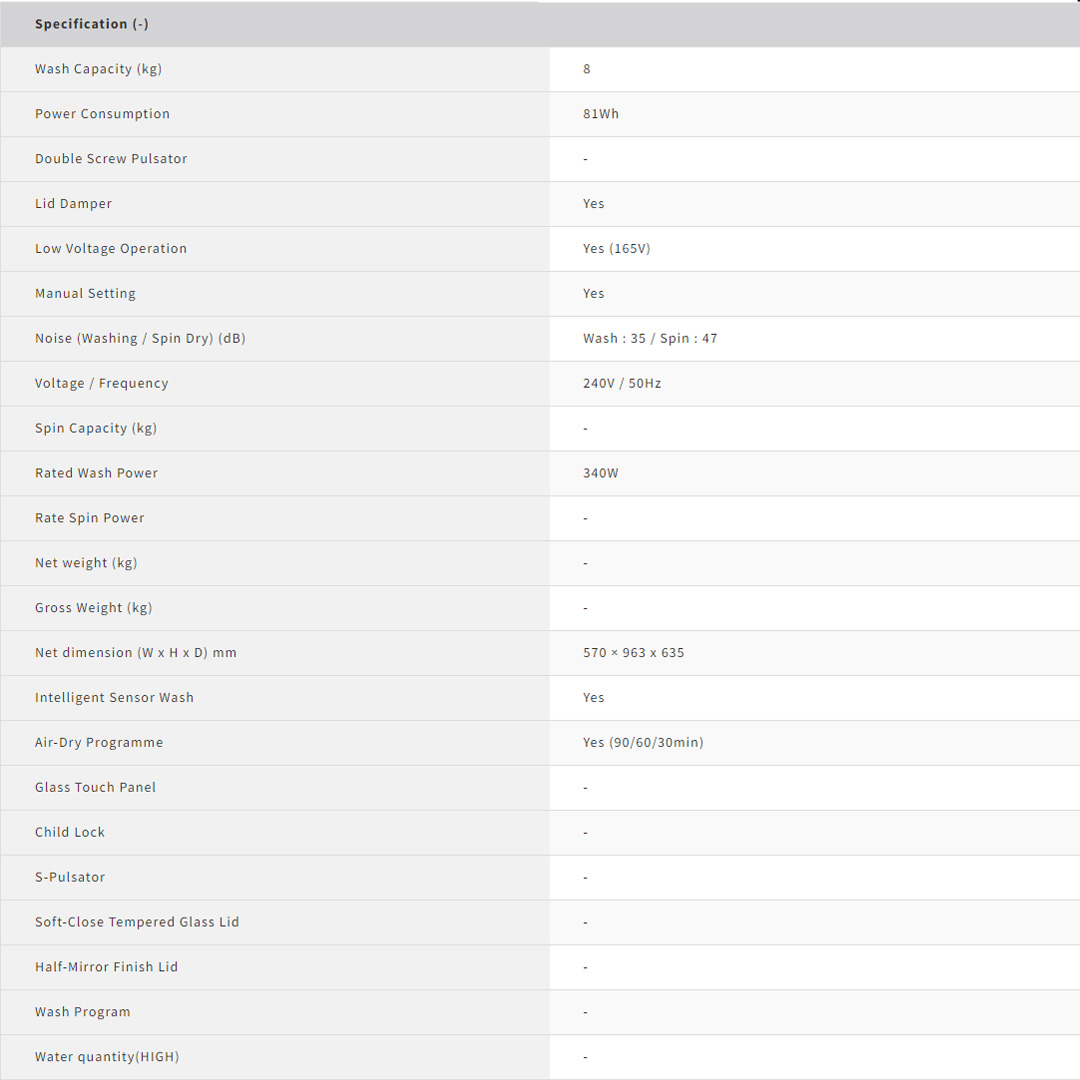
Task: Select the Wash : 35 / Spin : 47 noise value
Action: (x=650, y=339)
